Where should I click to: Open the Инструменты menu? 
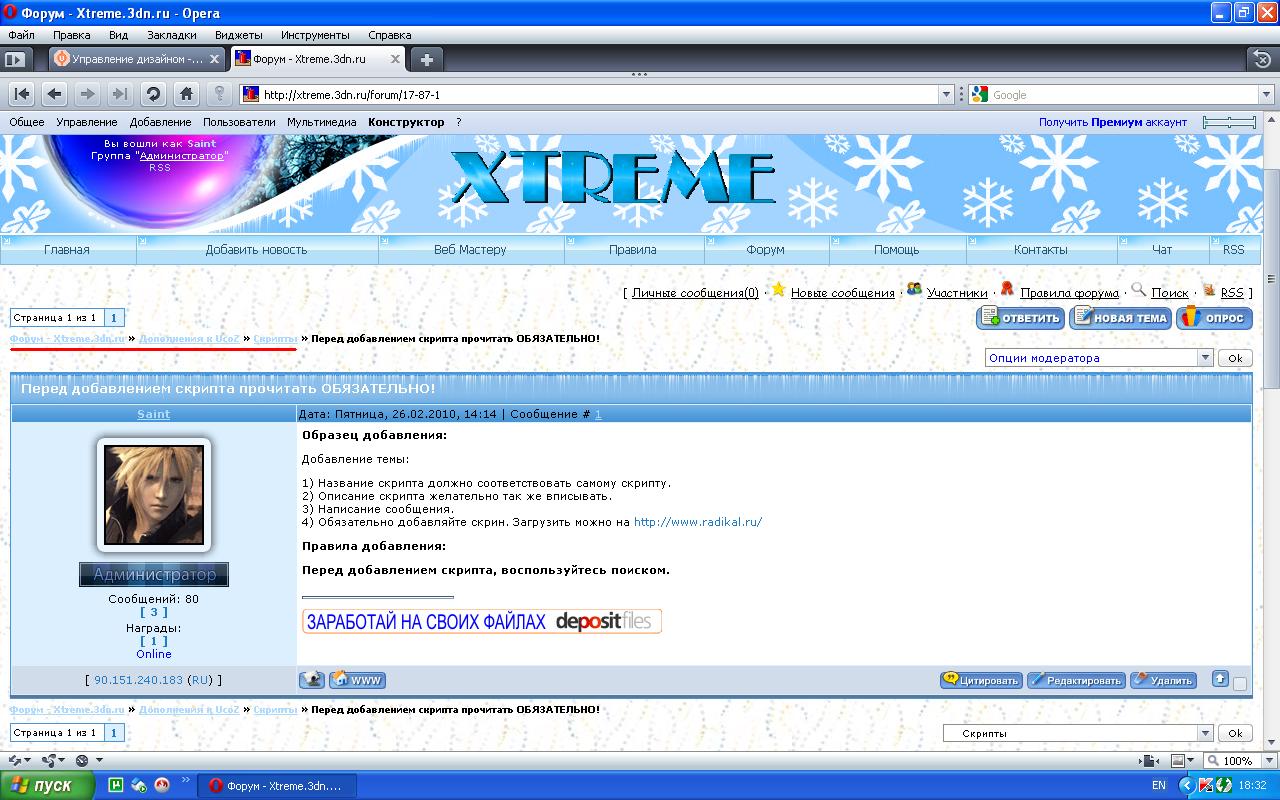tap(315, 35)
